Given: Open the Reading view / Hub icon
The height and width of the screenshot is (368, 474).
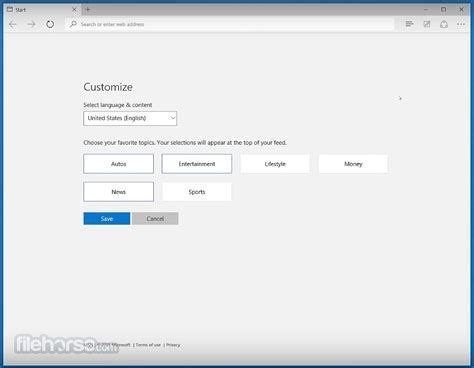Looking at the screenshot, I should pos(409,24).
